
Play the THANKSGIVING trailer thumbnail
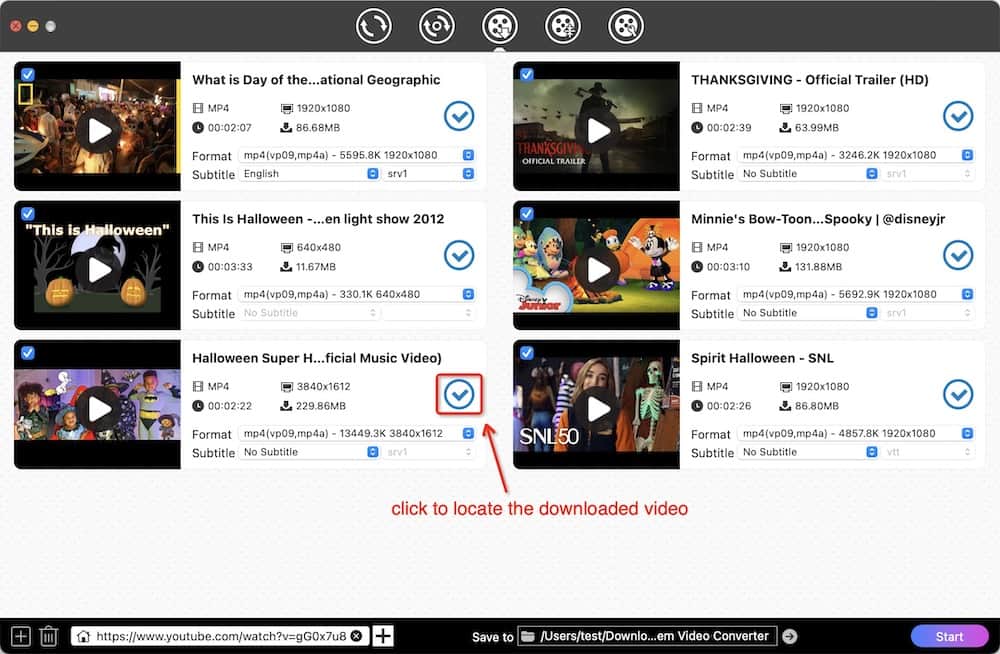tap(598, 131)
